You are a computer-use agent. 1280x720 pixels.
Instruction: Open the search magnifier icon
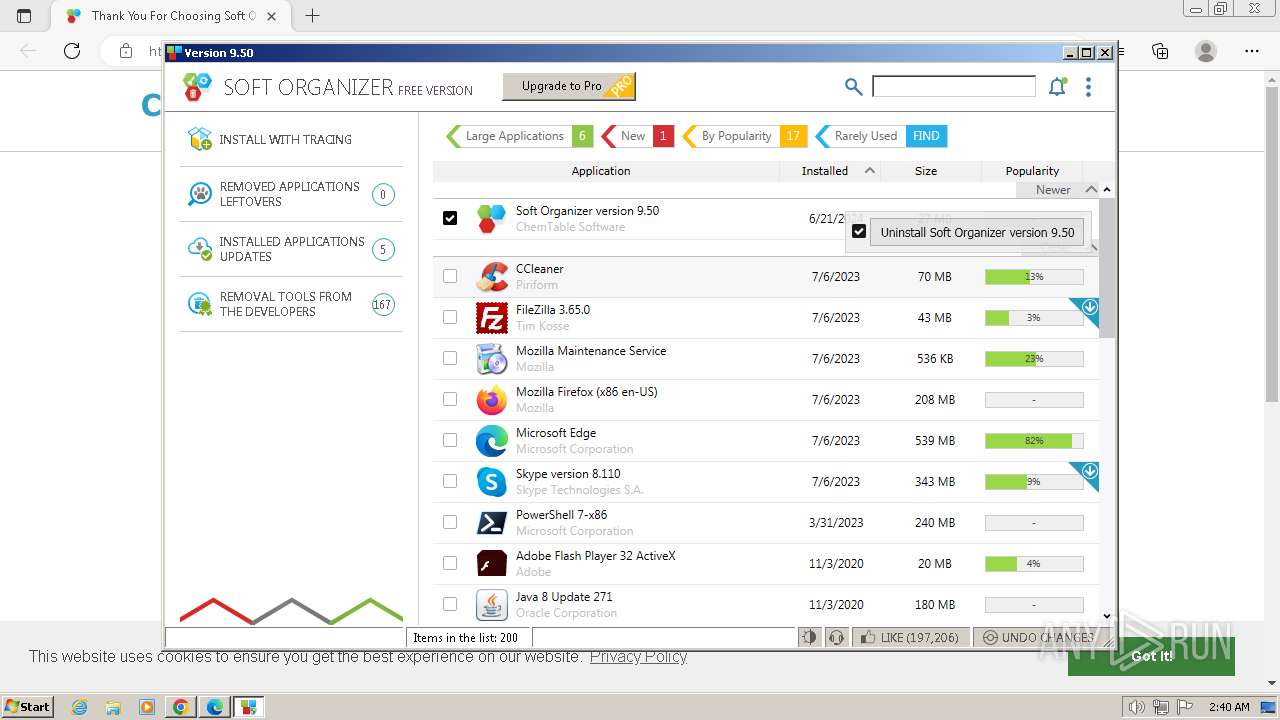[853, 87]
